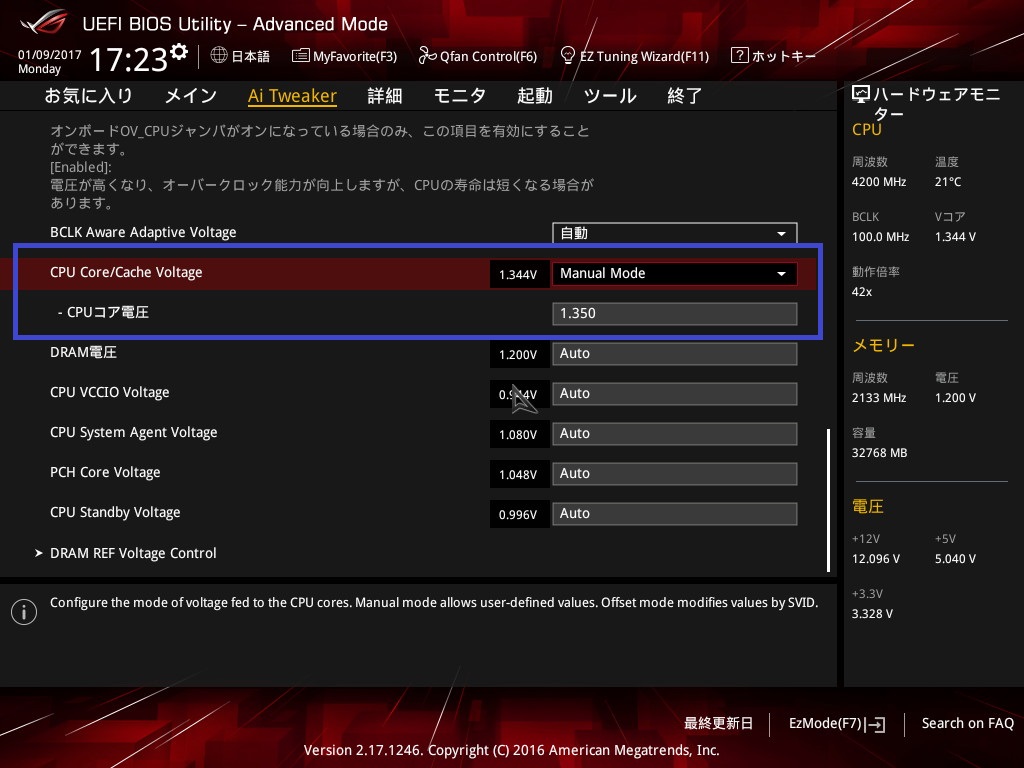Screen dimensions: 1024x768
Task: Open CPU Core/Cache Voltage Manual Mode dropdown
Action: click(675, 274)
